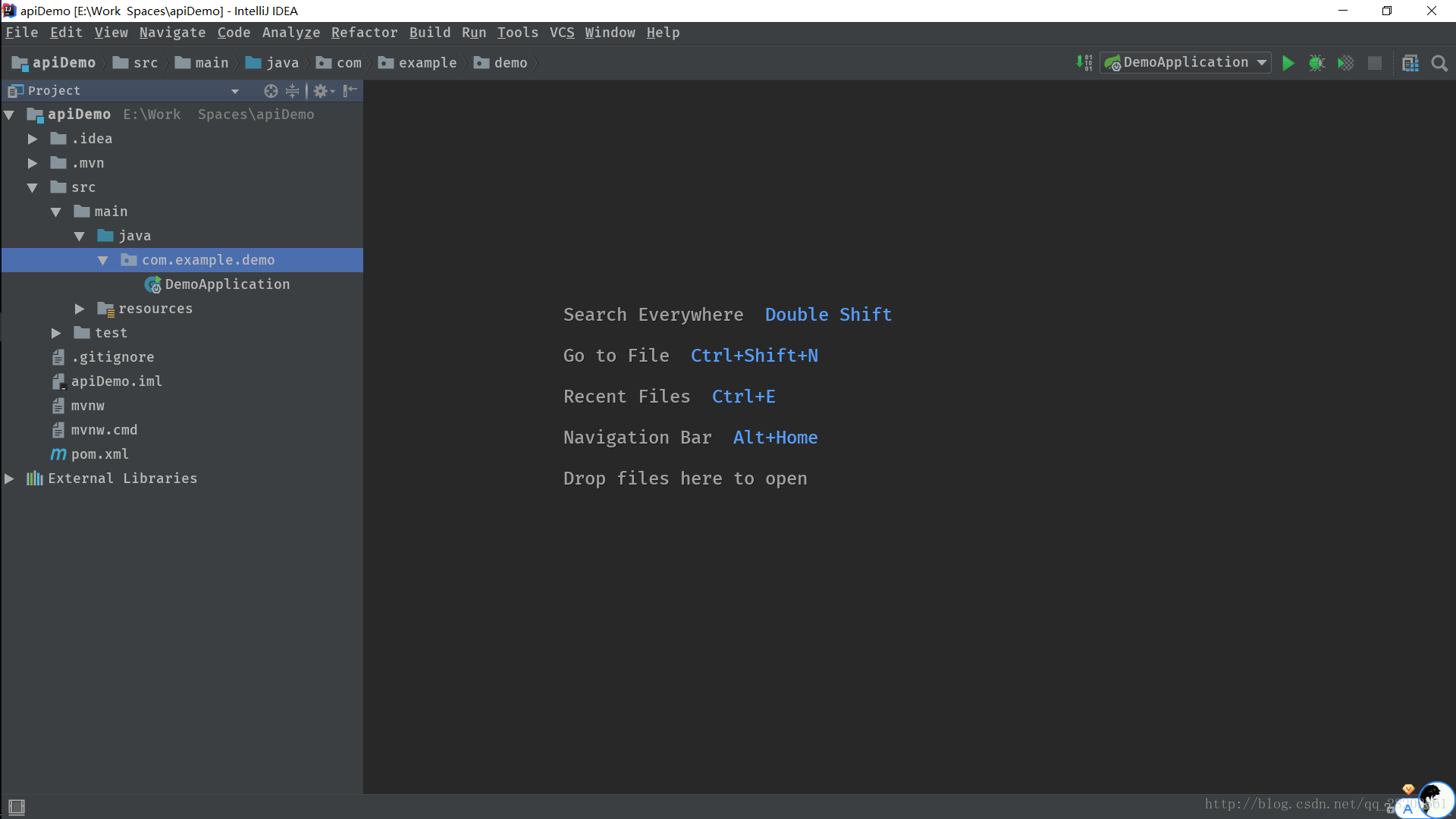This screenshot has height=819, width=1456.
Task: Select the DemoApplication class icon in tree
Action: point(153,284)
